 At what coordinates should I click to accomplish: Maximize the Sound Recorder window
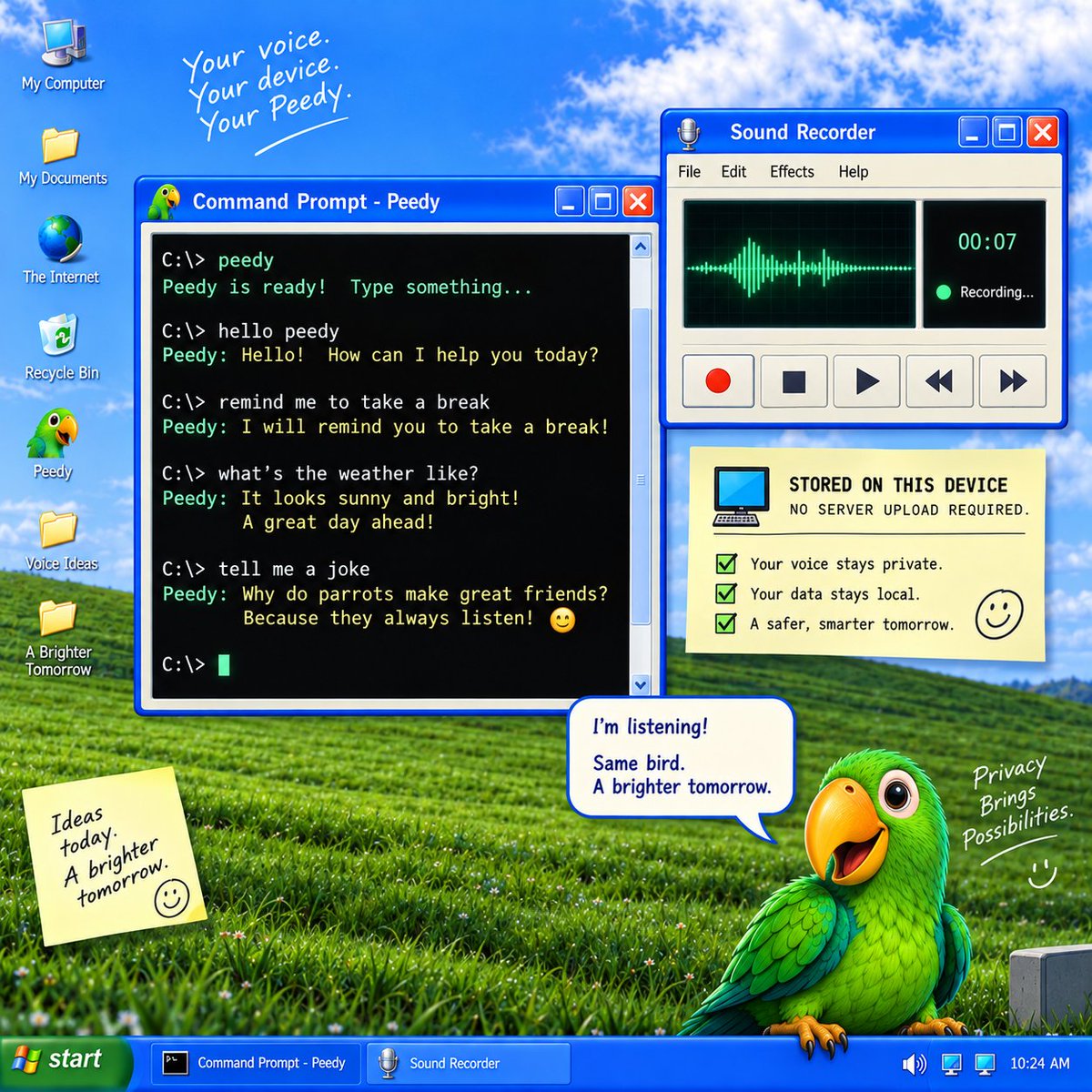[1007, 133]
